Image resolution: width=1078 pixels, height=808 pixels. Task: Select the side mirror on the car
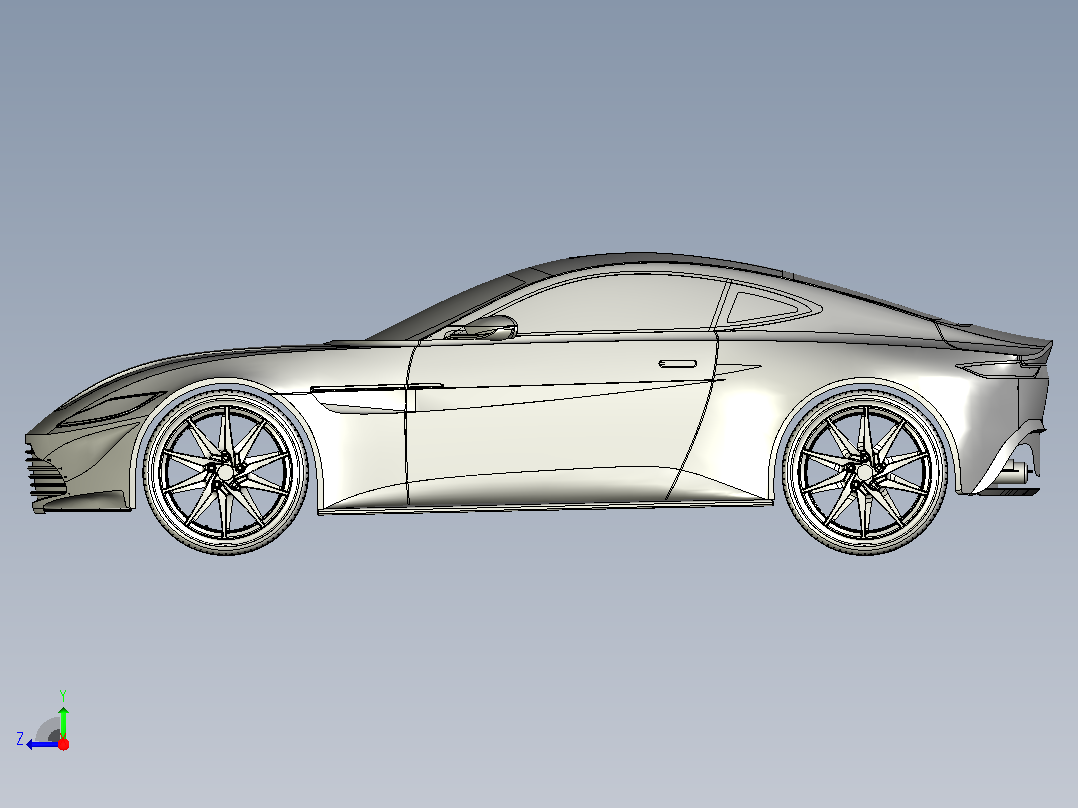[490, 327]
